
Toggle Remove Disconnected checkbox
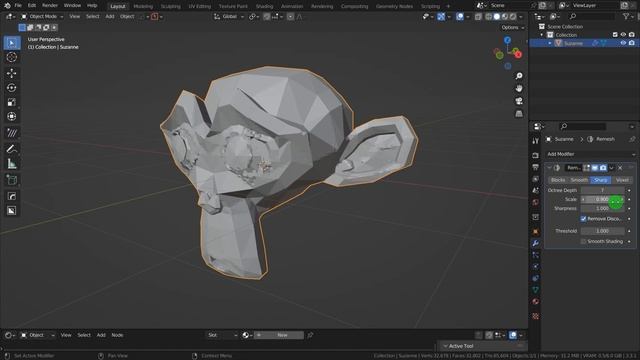583,219
